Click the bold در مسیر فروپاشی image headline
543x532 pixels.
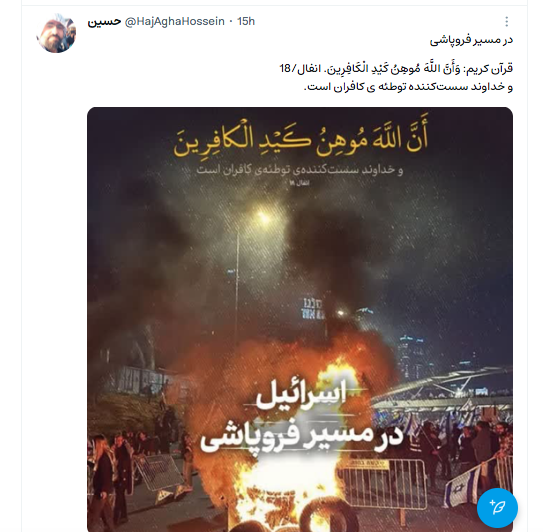pos(301,438)
